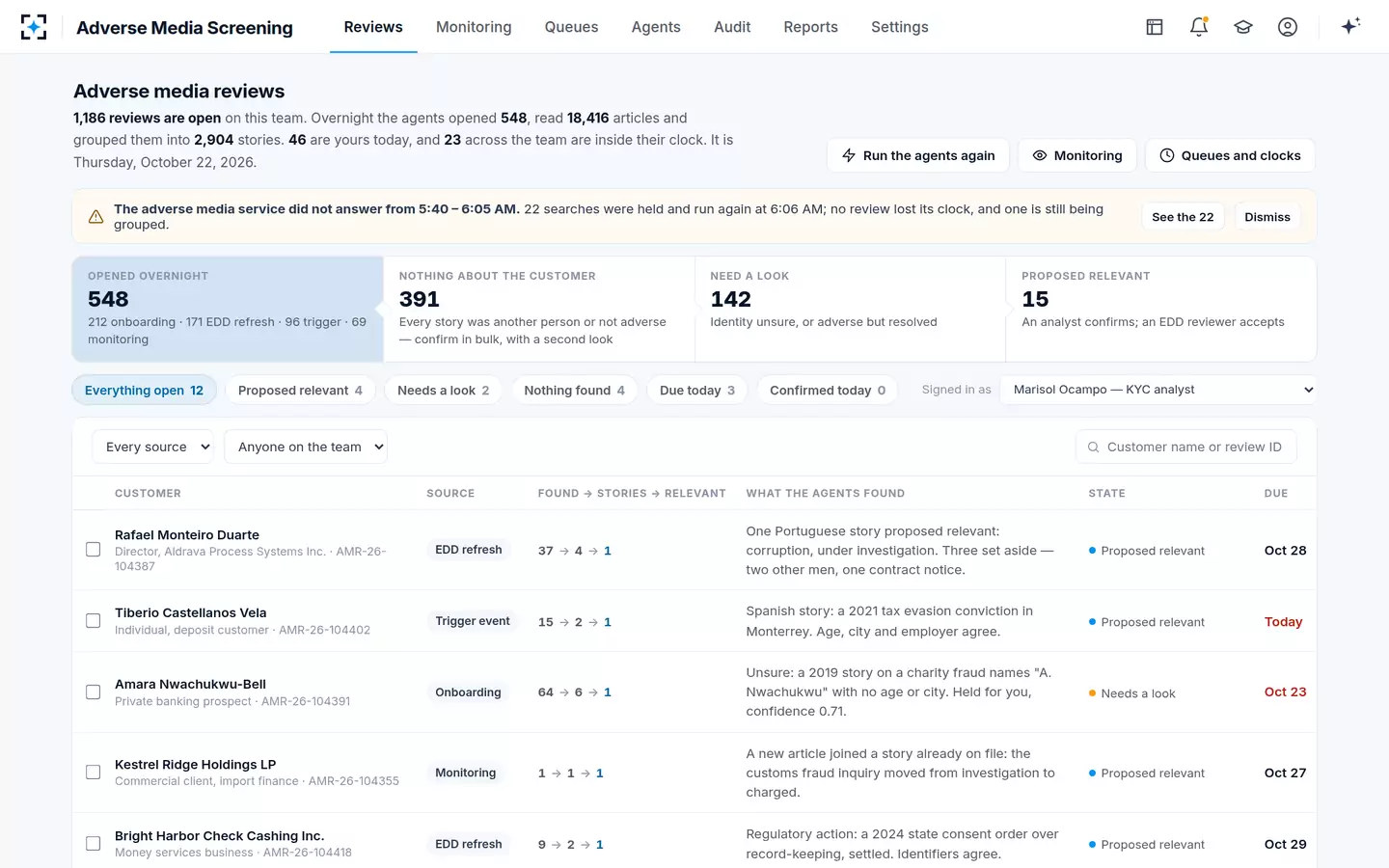Image resolution: width=1389 pixels, height=868 pixels.
Task: Select the Kestrel Ridge Holdings LP checkbox
Action: [x=94, y=773]
